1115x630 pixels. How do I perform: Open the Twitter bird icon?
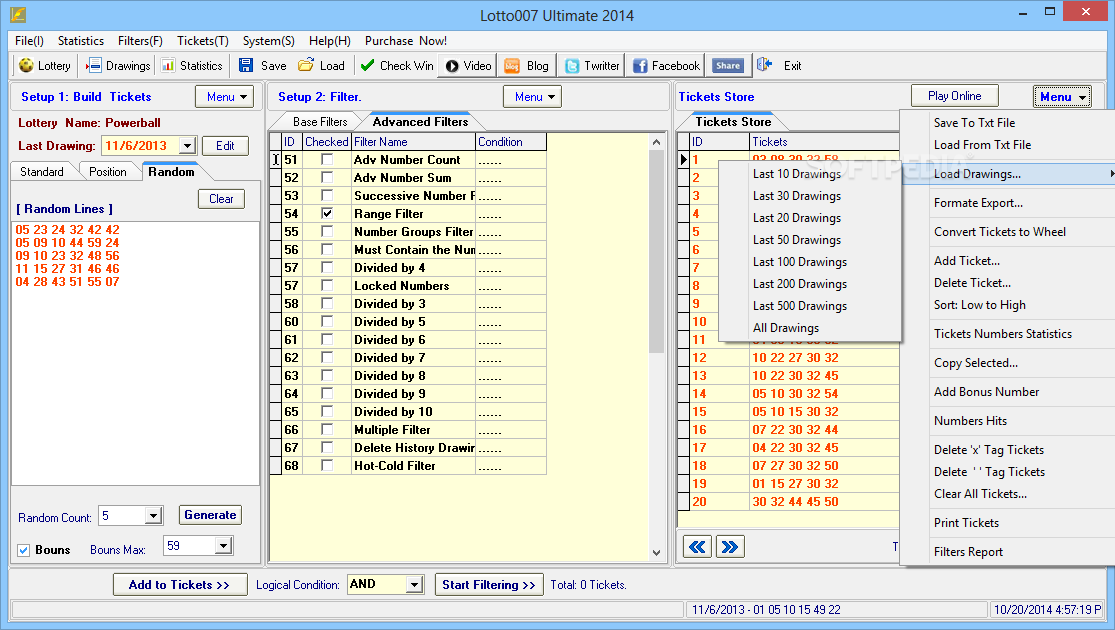(x=572, y=66)
